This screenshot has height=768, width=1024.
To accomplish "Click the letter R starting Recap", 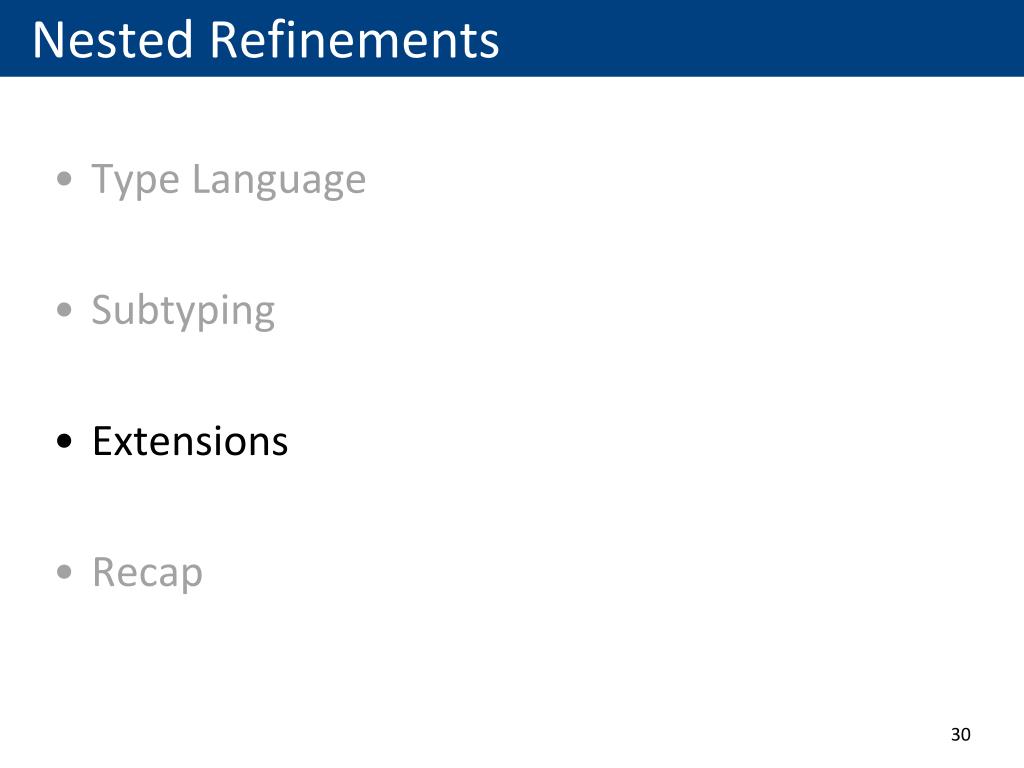I will pyautogui.click(x=105, y=572).
